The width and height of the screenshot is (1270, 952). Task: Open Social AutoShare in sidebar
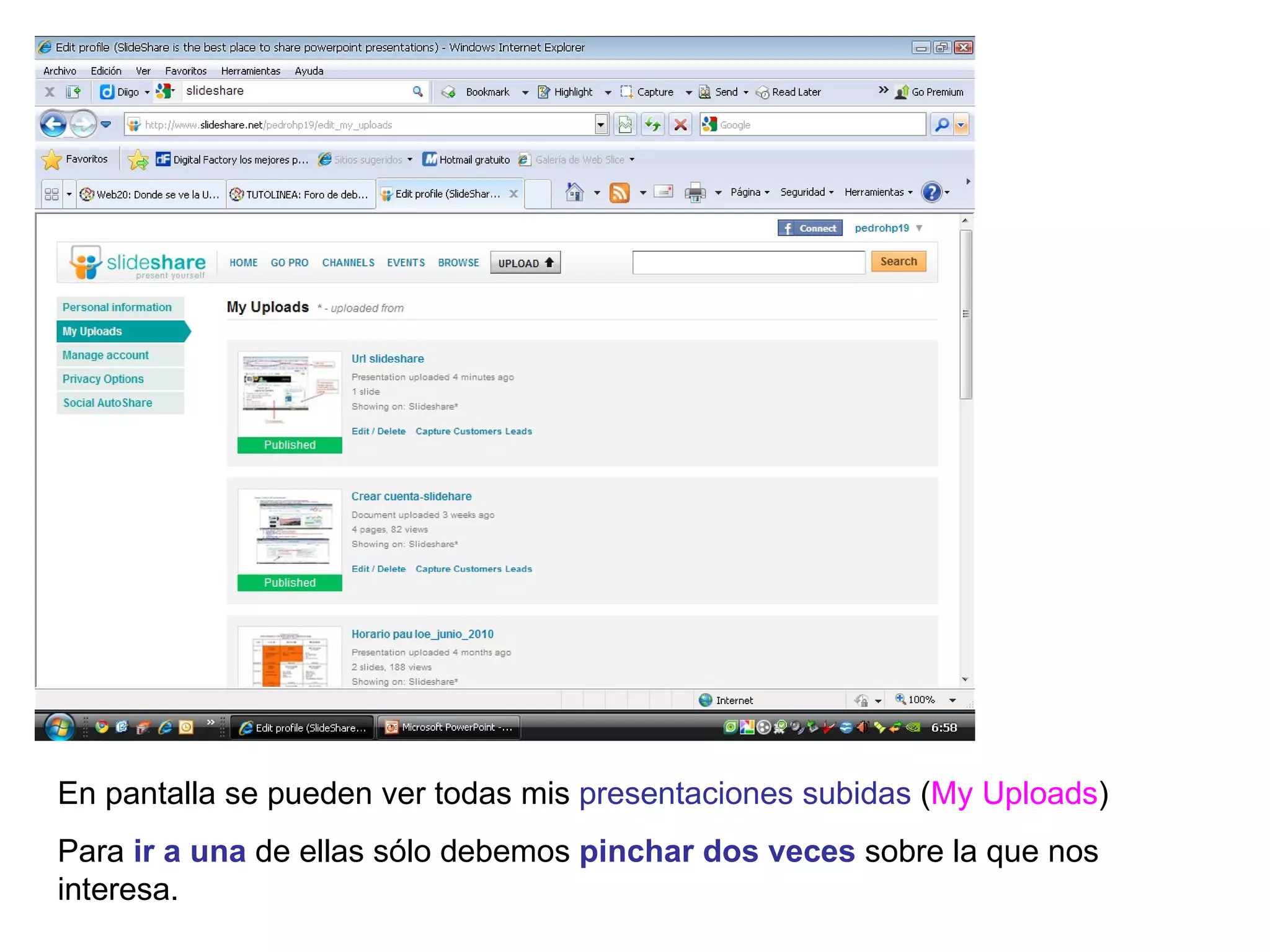pos(120,403)
